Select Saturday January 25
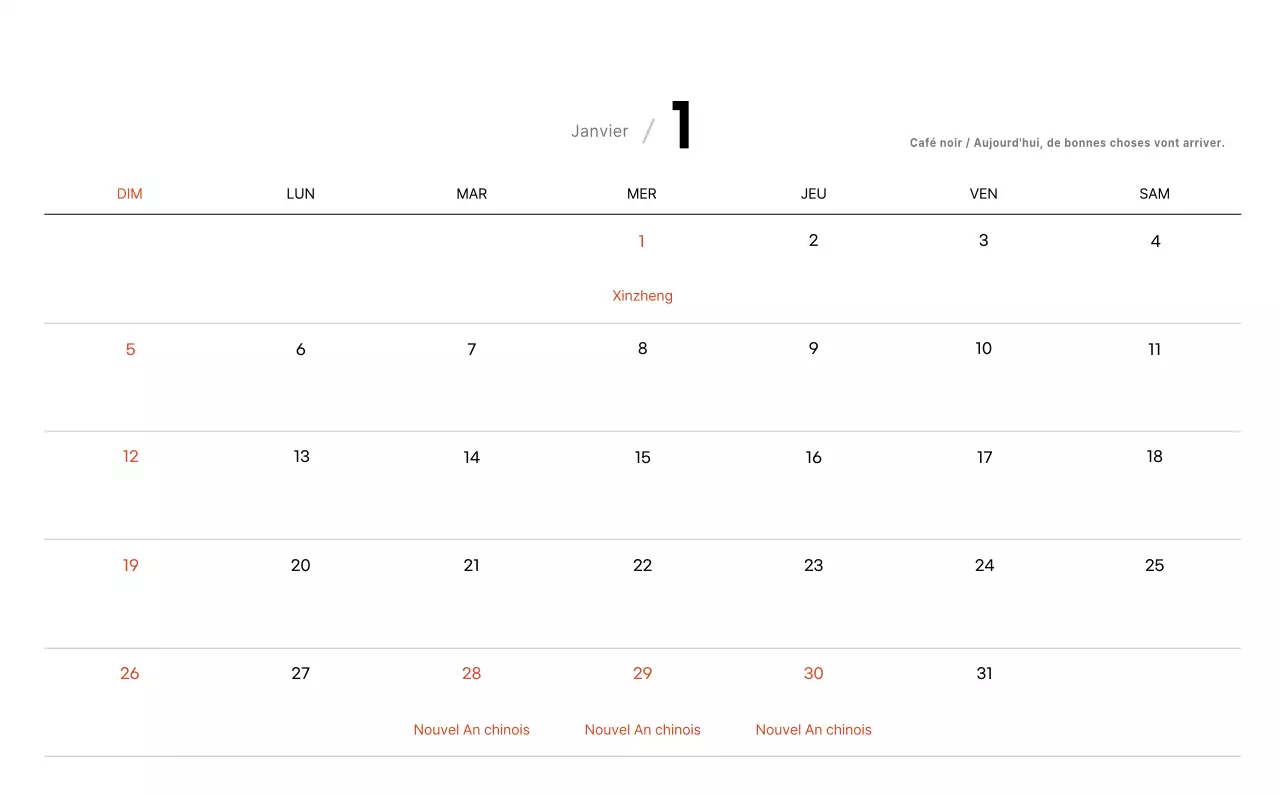Image resolution: width=1280 pixels, height=795 pixels. tap(1154, 566)
